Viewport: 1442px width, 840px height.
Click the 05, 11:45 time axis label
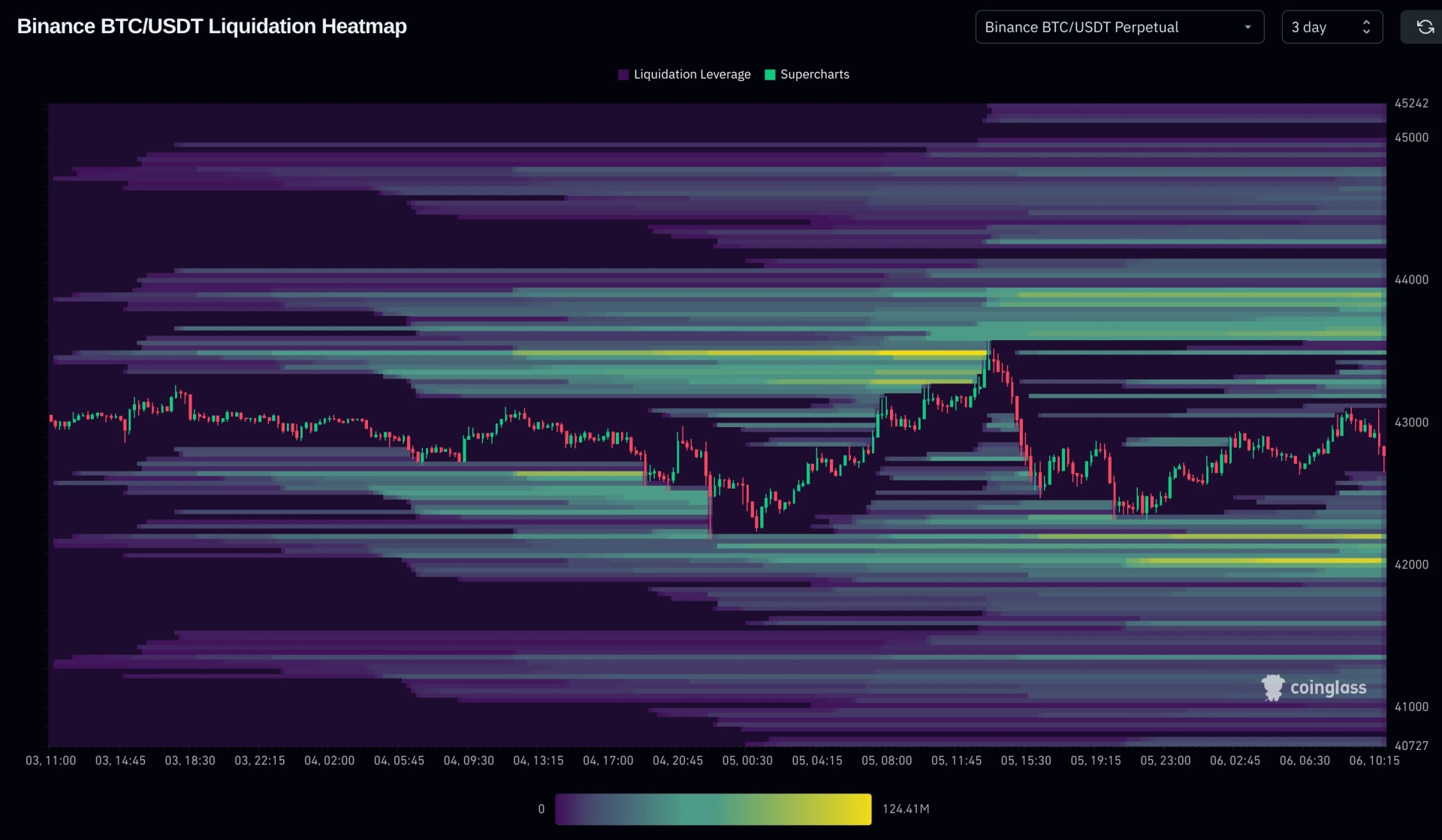[956, 760]
